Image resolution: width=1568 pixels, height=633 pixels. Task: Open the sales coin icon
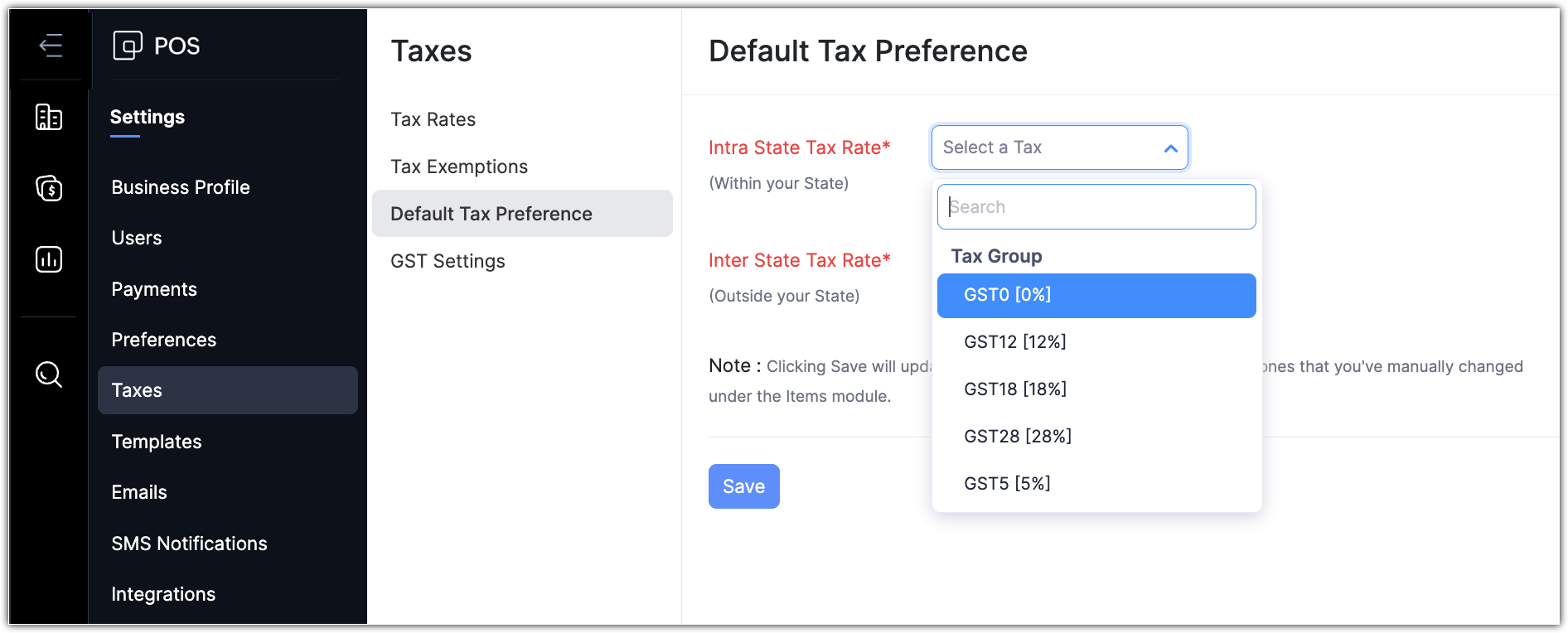coord(49,188)
